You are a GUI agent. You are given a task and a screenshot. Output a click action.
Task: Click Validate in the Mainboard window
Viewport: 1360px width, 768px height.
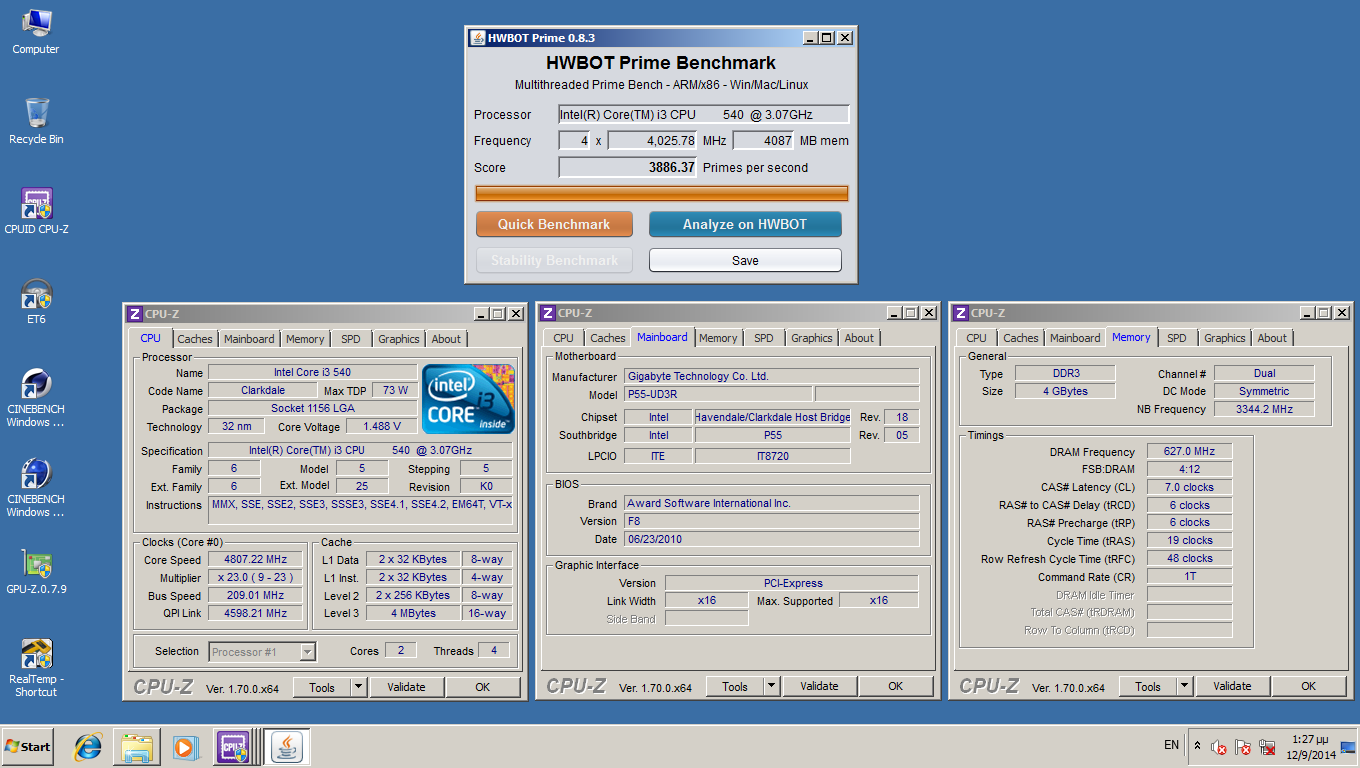point(819,686)
